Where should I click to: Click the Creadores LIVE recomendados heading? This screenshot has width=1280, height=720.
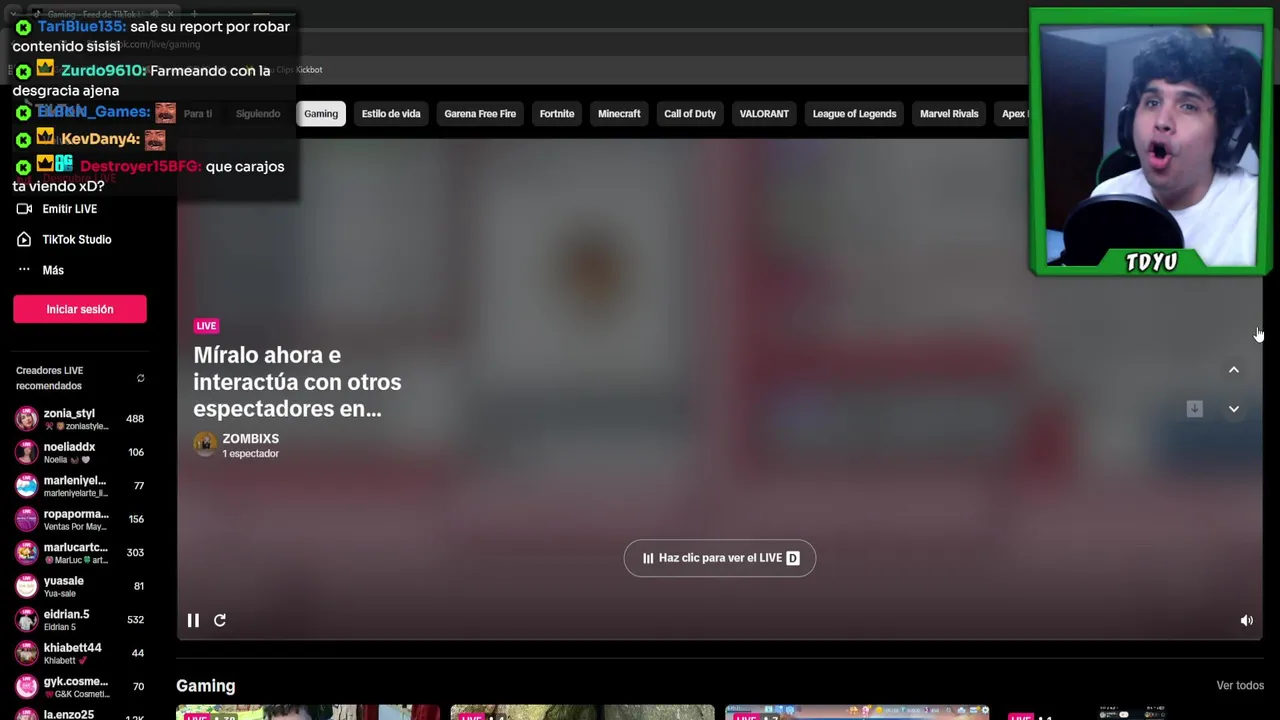(x=49, y=378)
